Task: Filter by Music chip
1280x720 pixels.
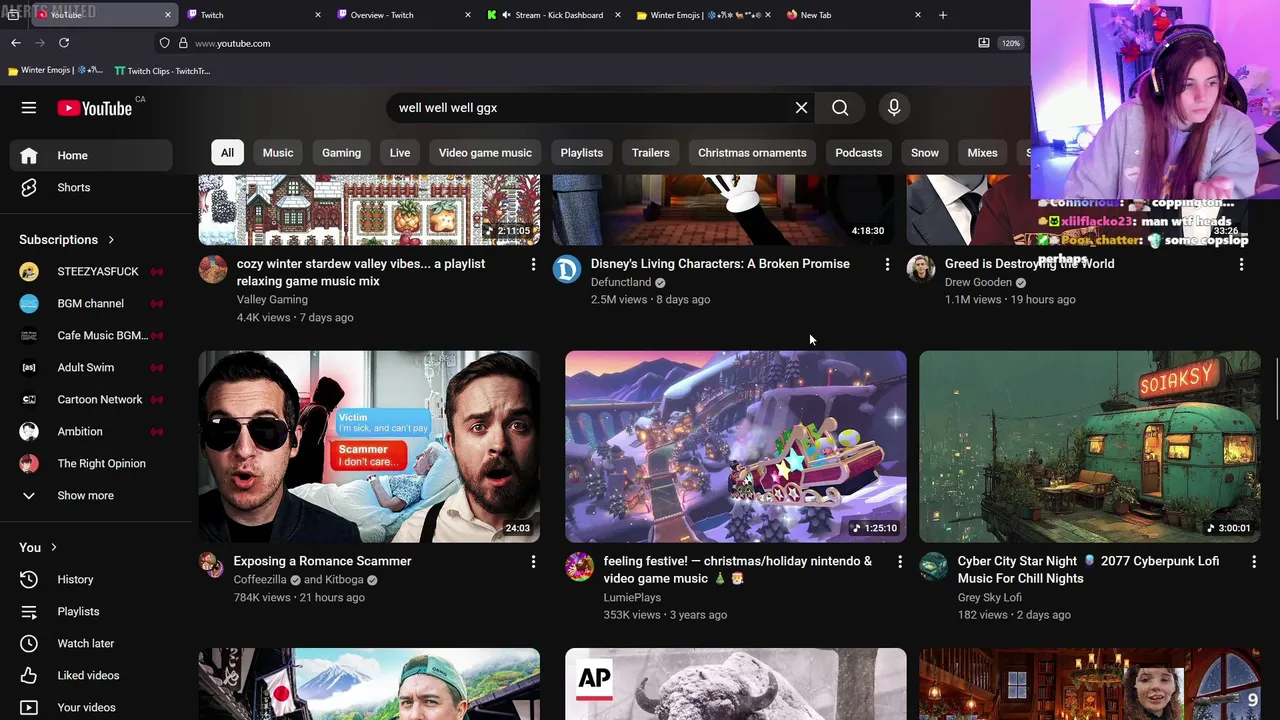Action: pyautogui.click(x=278, y=153)
